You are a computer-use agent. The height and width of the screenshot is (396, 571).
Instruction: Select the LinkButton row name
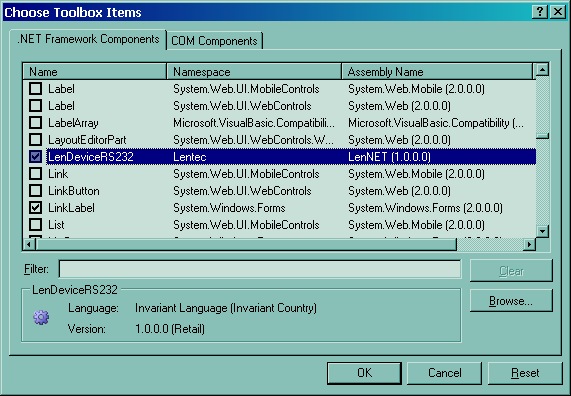pos(74,191)
